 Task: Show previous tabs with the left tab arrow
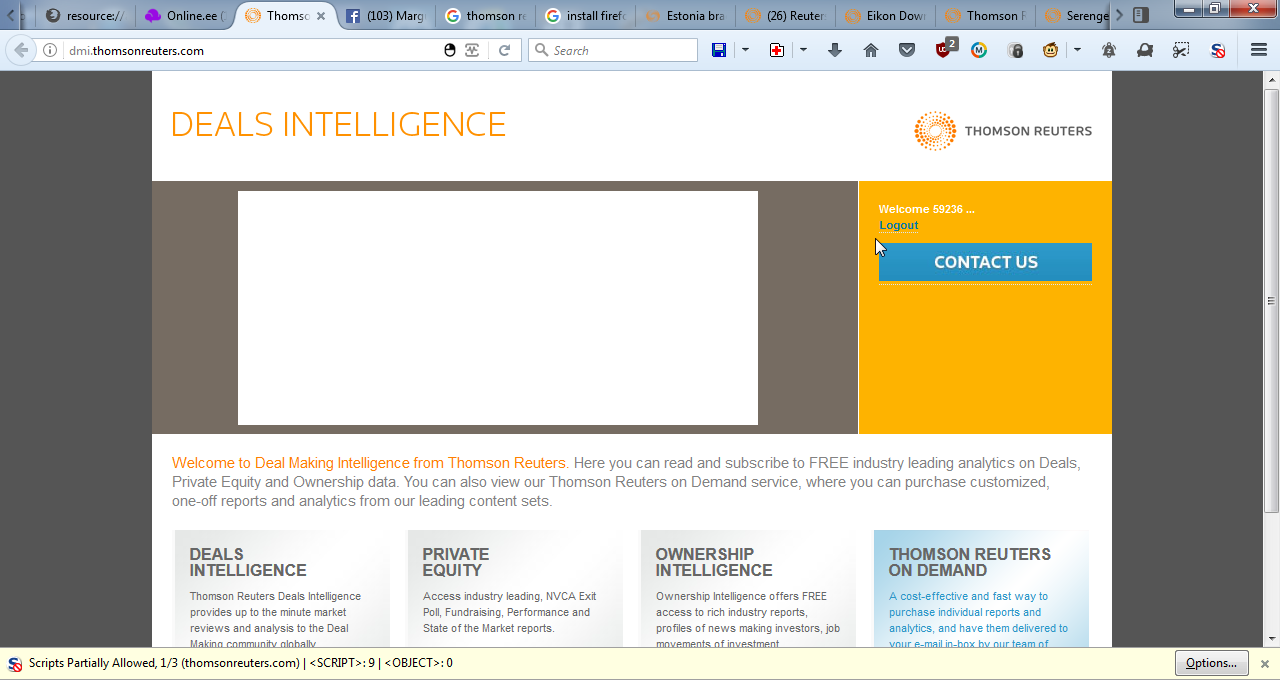[10, 15]
